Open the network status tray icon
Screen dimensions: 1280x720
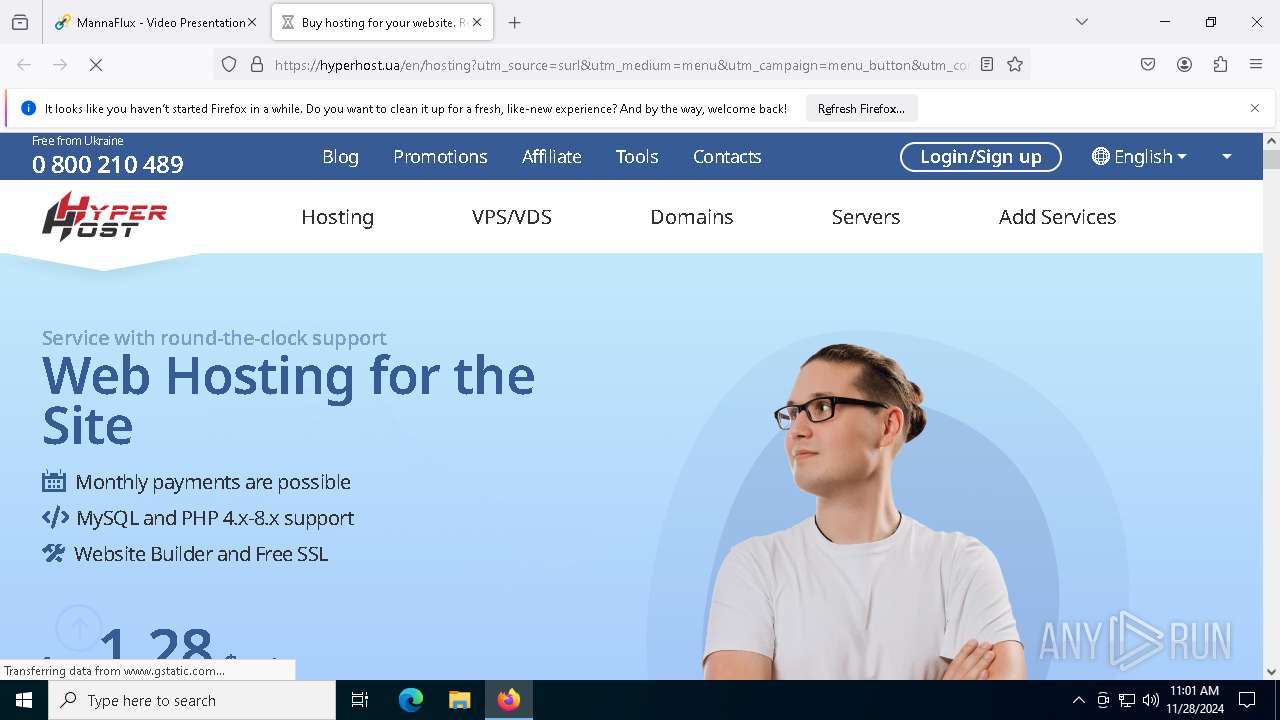pyautogui.click(x=1127, y=700)
